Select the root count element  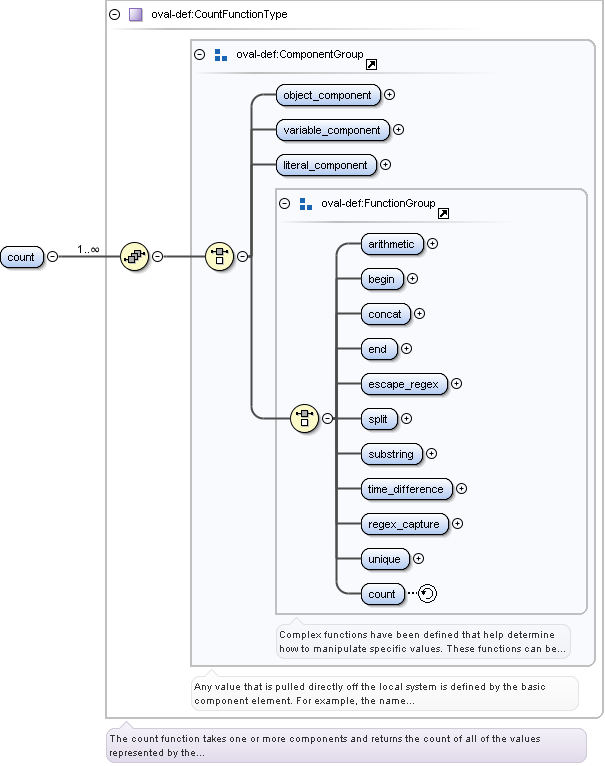[x=21, y=257]
